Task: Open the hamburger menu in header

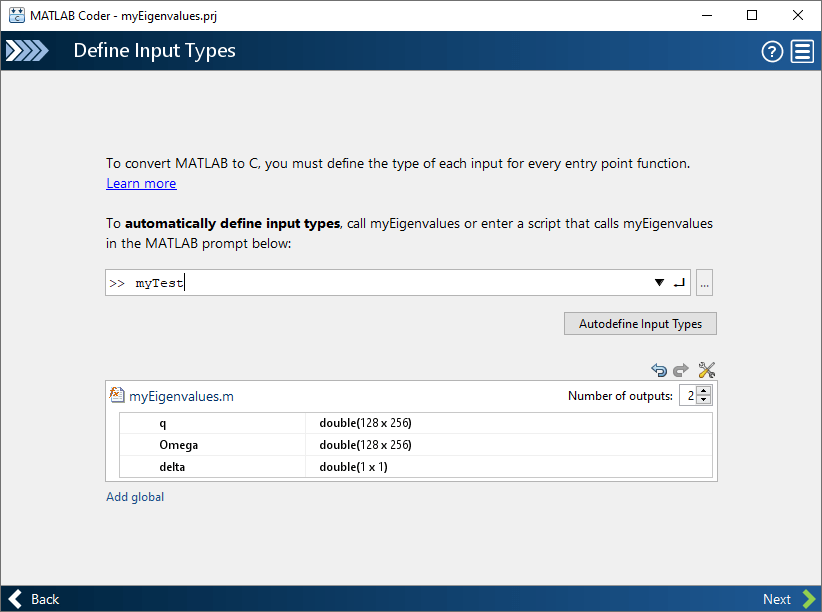Action: pos(802,52)
